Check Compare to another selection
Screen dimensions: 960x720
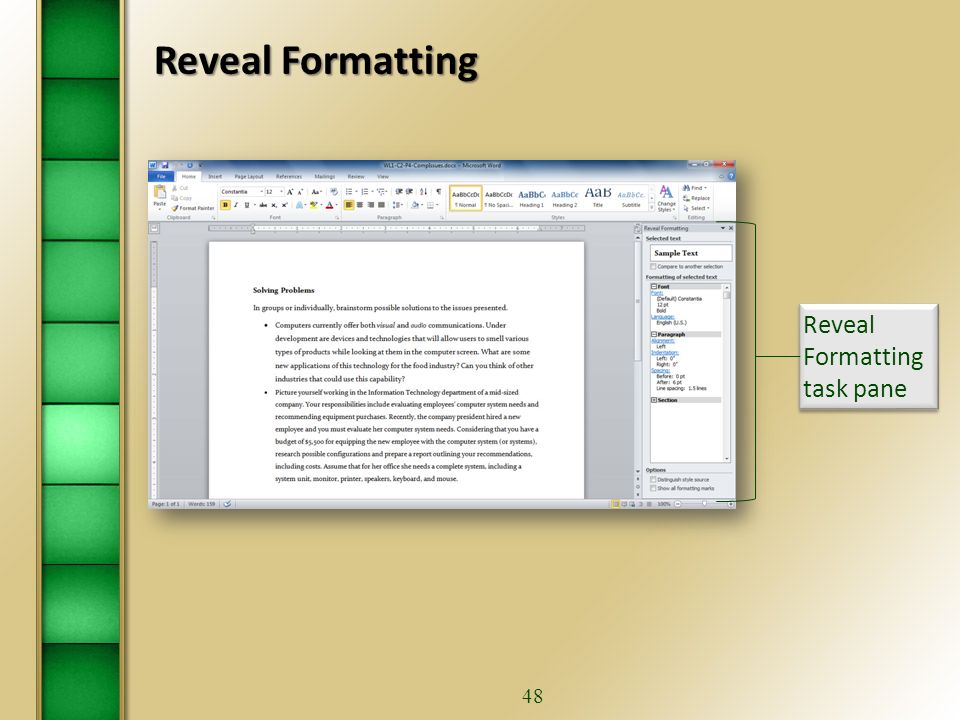pos(653,266)
